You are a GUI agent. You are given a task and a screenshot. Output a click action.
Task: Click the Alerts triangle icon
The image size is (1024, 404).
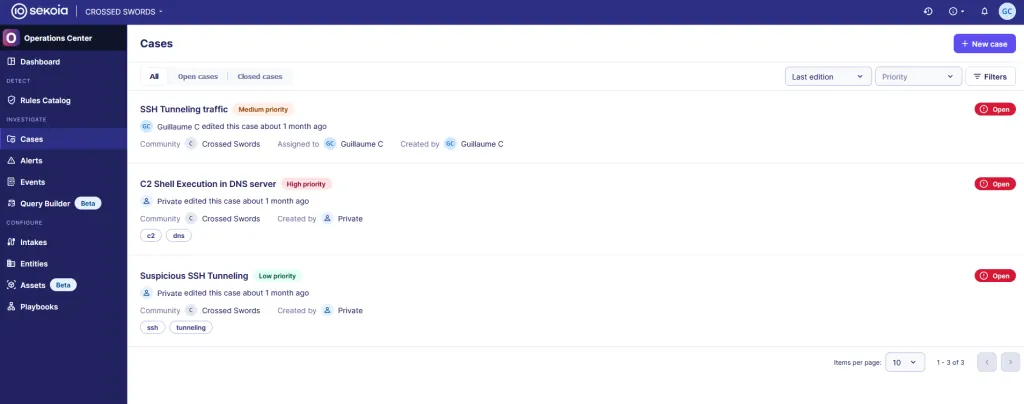[10, 161]
